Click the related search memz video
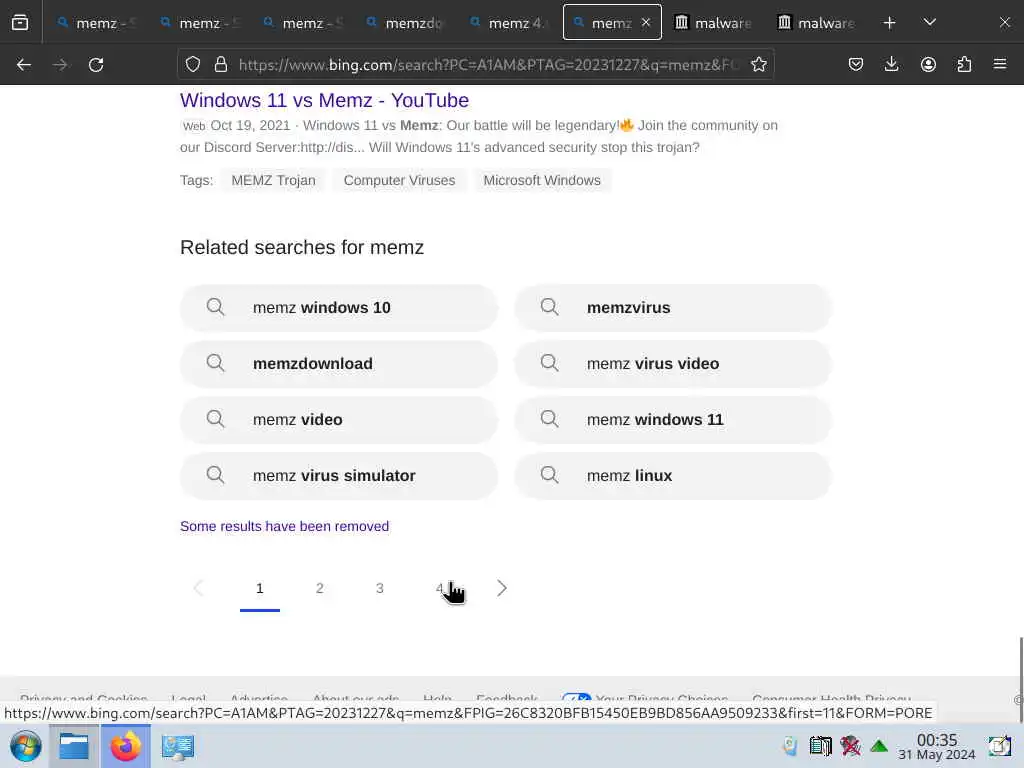Screen dimensions: 1024x768 [339, 420]
